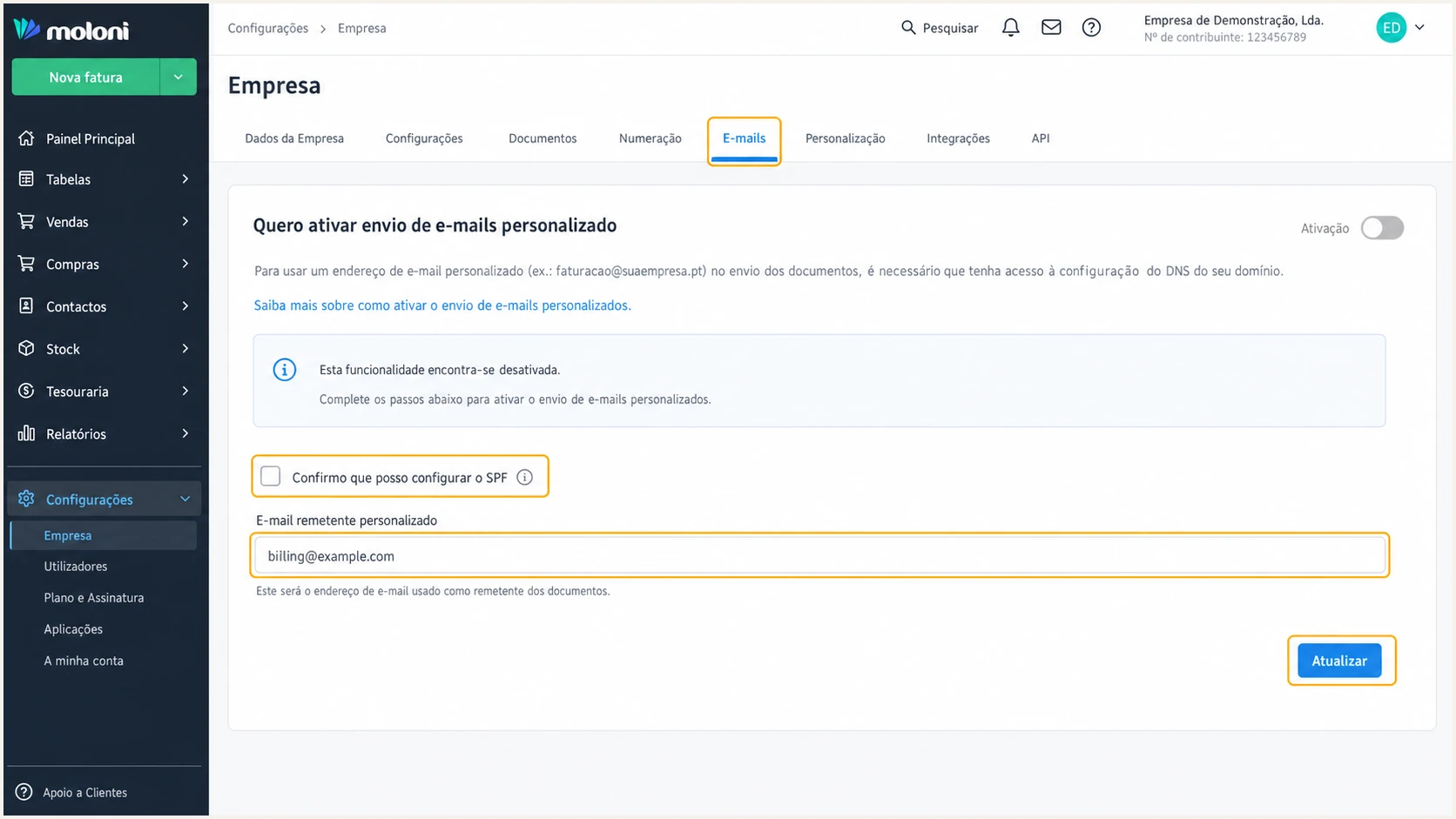Image resolution: width=1456 pixels, height=819 pixels.
Task: Click the Tabelas table icon
Action: 26,178
